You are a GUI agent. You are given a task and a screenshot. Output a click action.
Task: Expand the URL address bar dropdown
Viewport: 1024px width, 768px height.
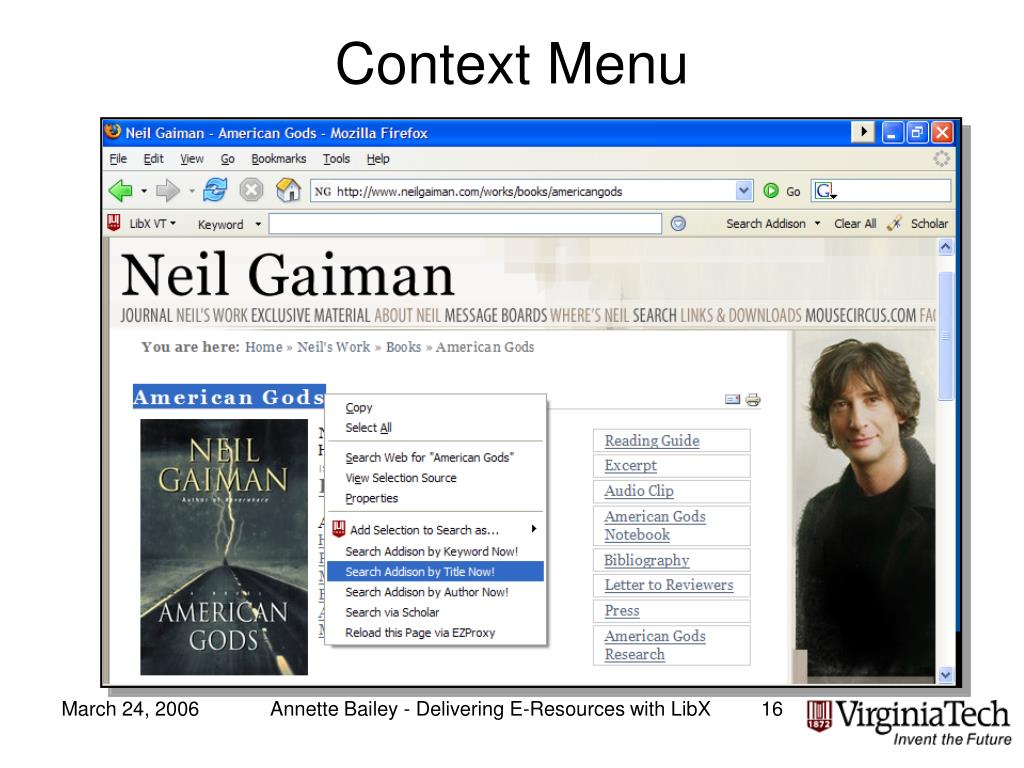pyautogui.click(x=744, y=191)
